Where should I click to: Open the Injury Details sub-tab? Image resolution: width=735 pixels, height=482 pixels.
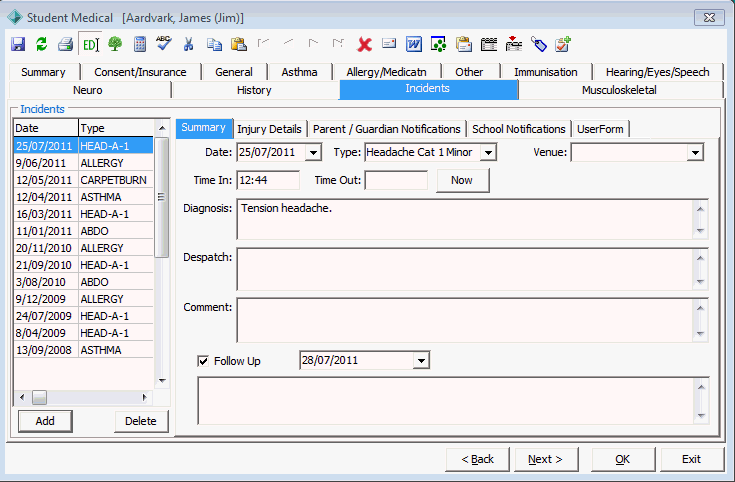pos(269,129)
